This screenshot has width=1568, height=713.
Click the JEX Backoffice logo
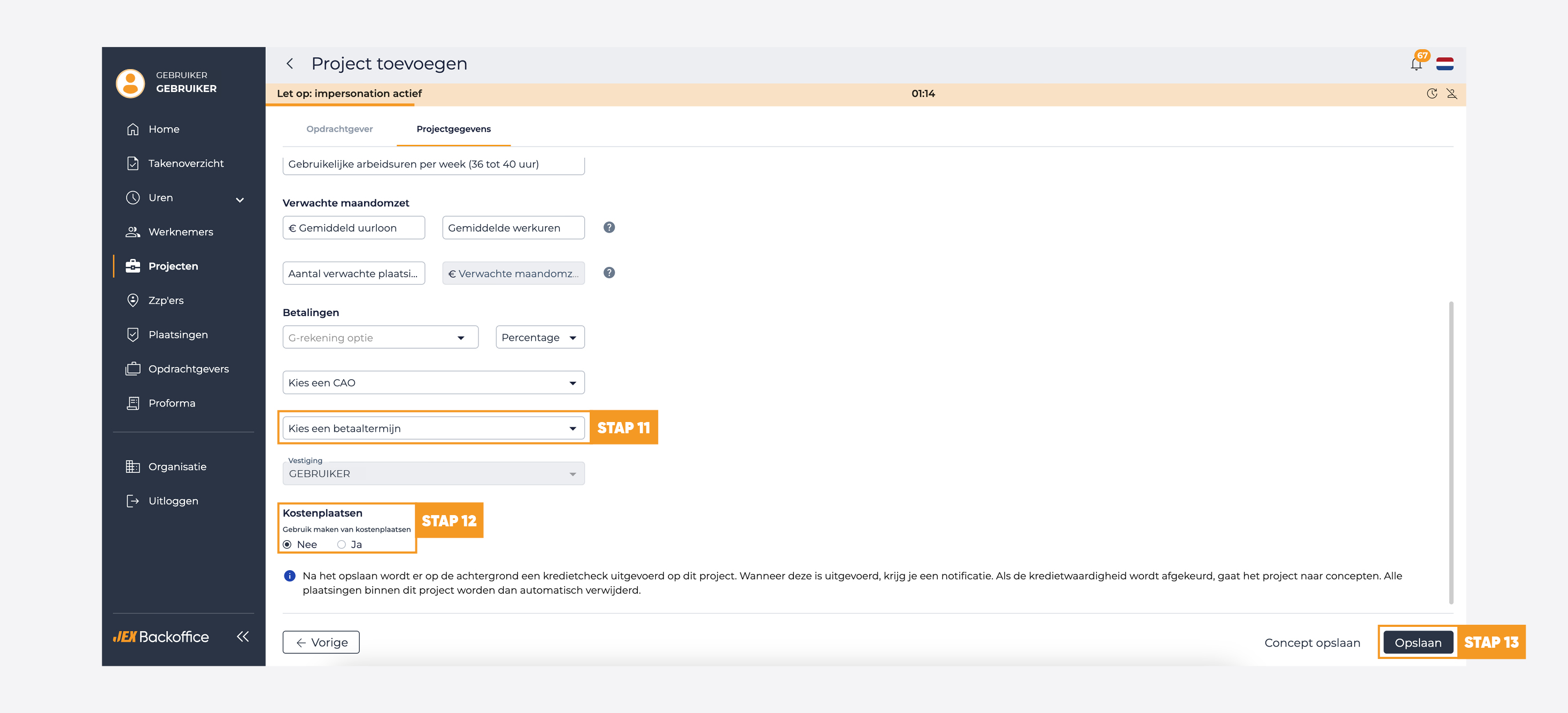click(x=161, y=637)
